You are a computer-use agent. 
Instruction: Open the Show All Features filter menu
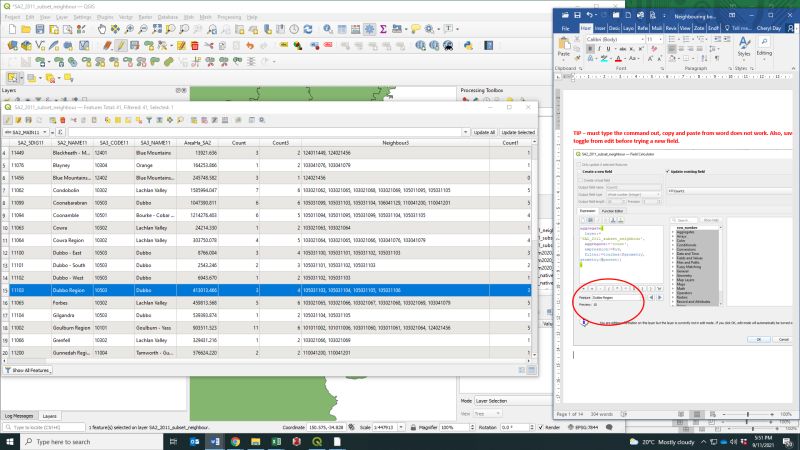pos(28,370)
